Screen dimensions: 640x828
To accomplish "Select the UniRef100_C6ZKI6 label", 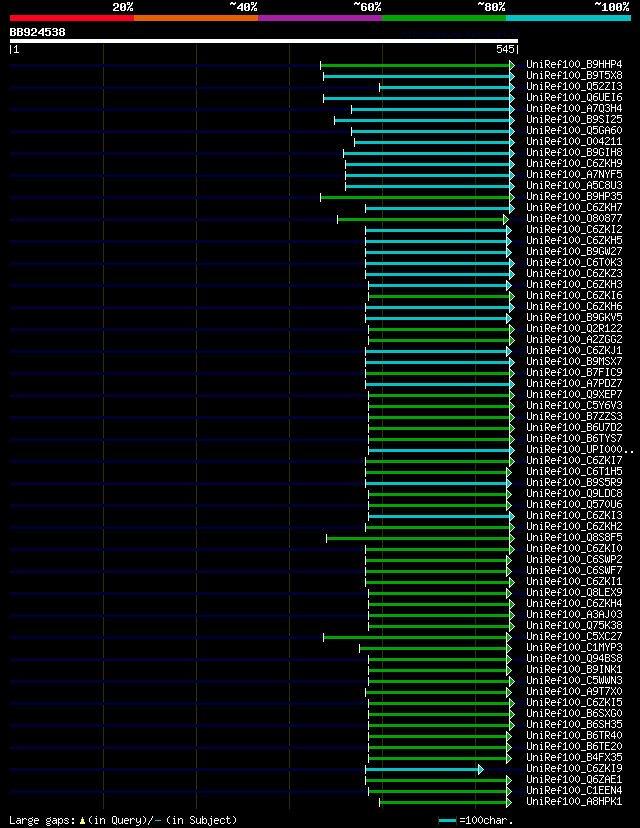I will coord(574,296).
